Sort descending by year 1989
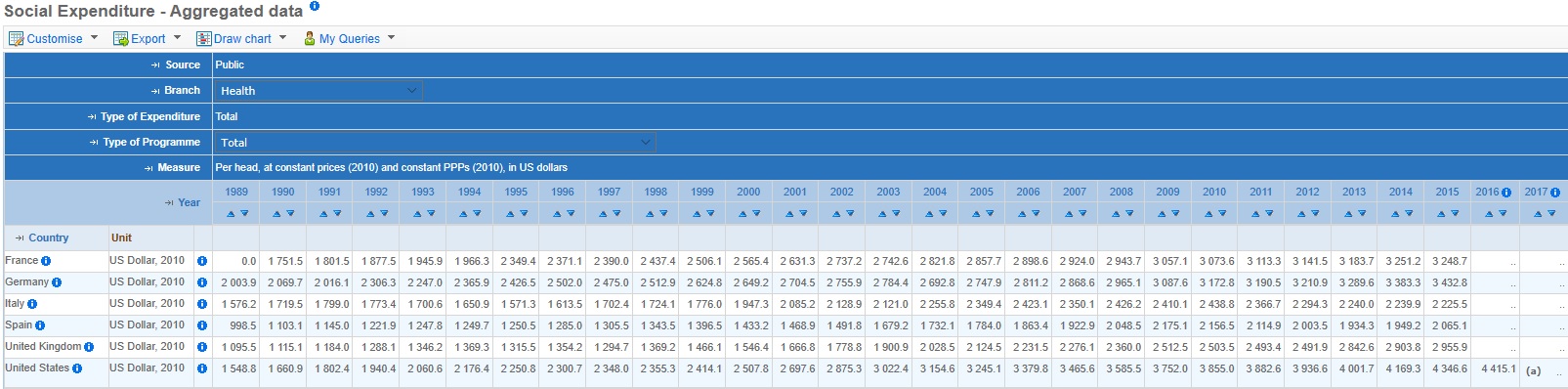1568x389 pixels. [244, 213]
